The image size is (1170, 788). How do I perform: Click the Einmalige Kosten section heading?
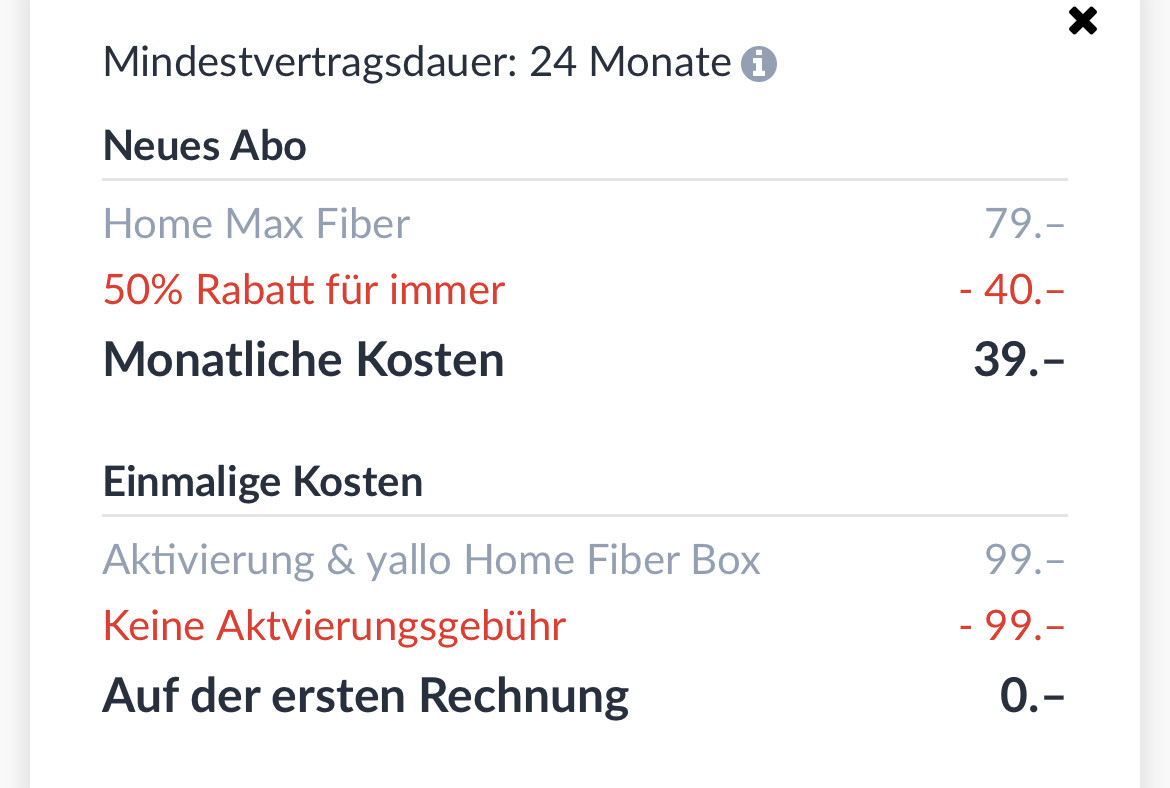click(x=263, y=482)
